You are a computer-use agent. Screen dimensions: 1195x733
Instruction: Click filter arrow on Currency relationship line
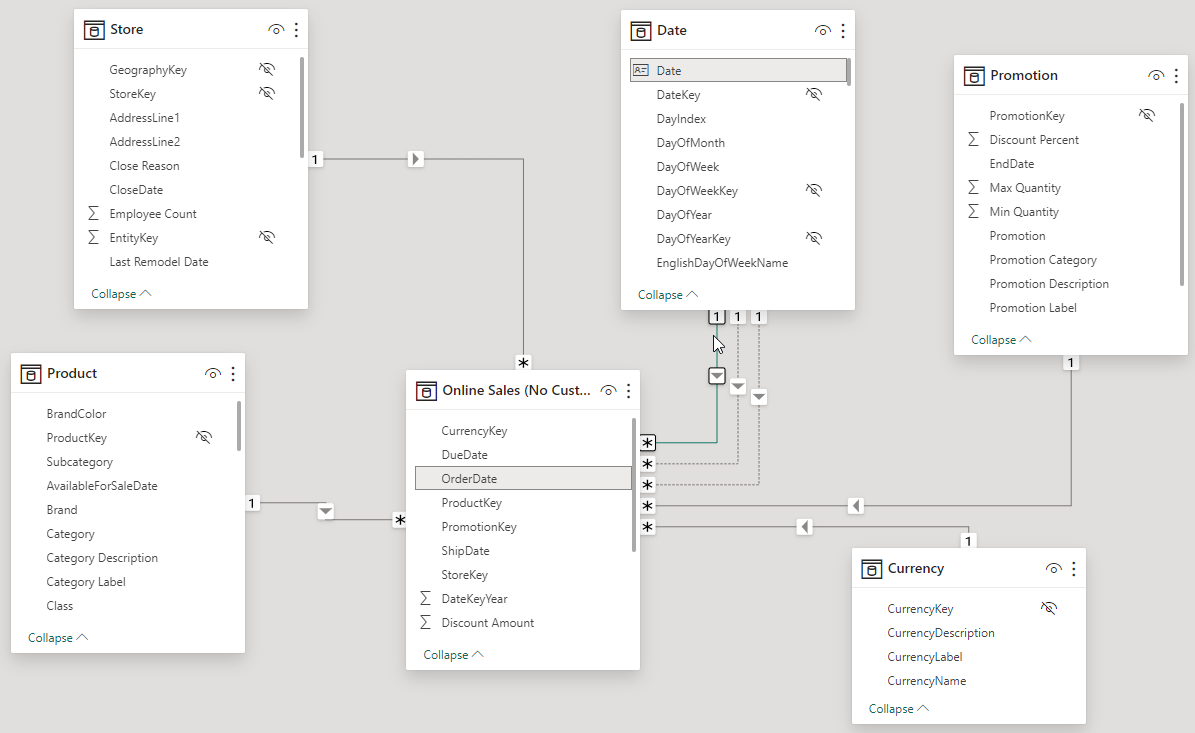tap(804, 527)
